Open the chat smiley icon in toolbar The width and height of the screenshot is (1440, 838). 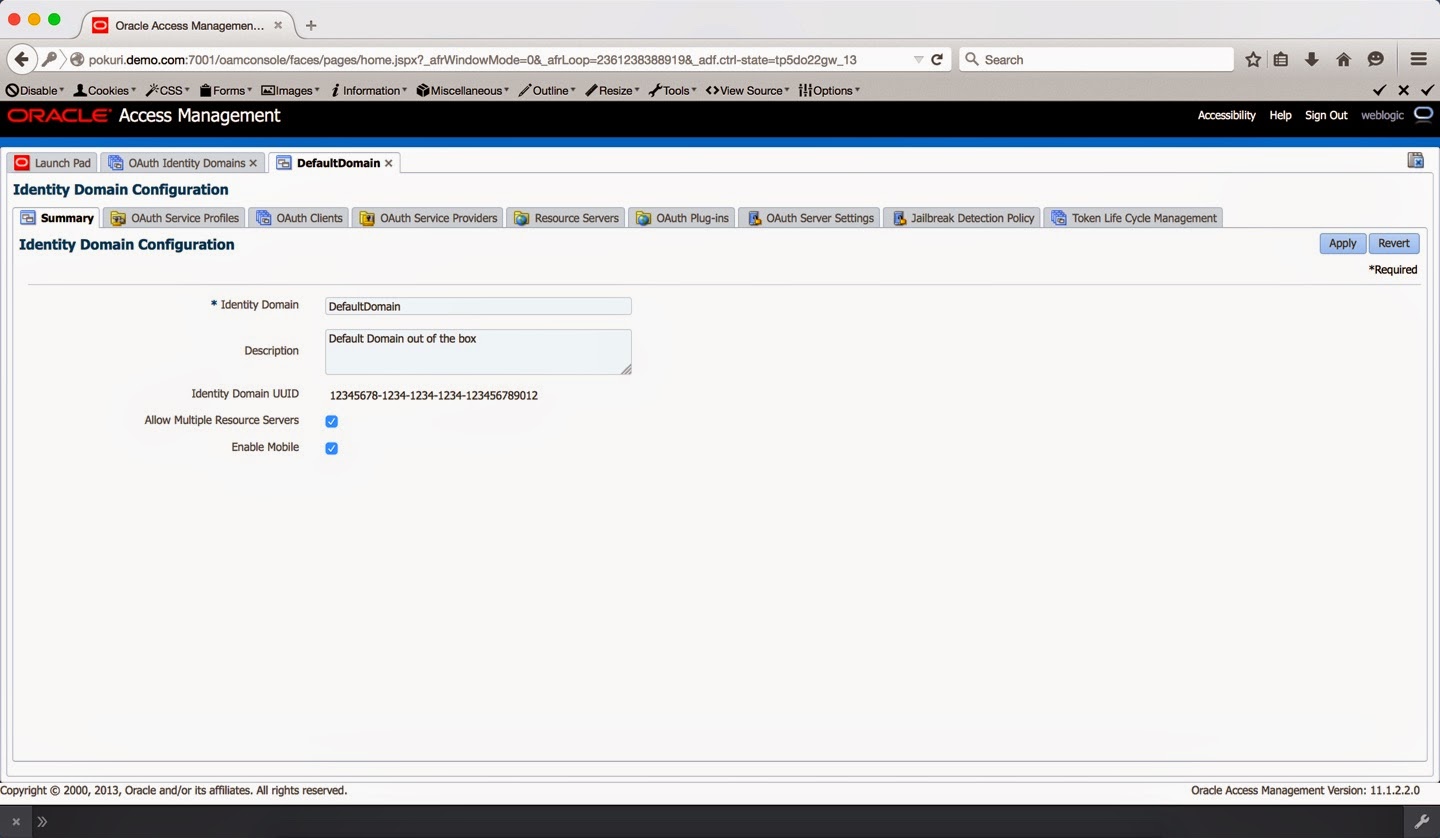pyautogui.click(x=1376, y=59)
